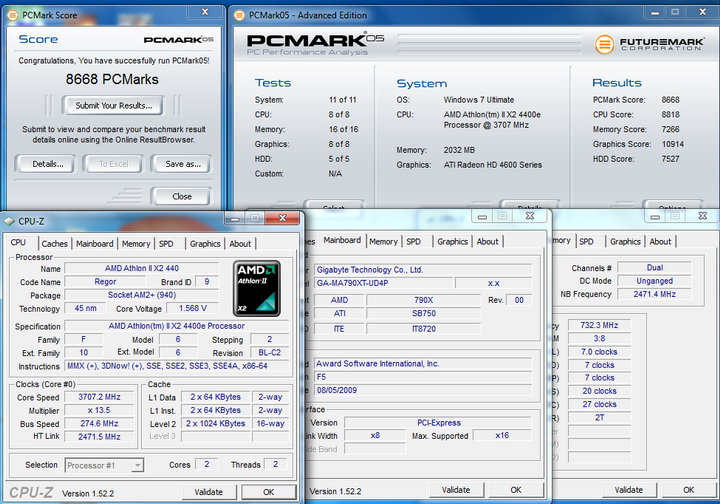This screenshot has width=720, height=504.
Task: Click OS value 'Windows 7 Ultimate'
Action: pos(479,100)
